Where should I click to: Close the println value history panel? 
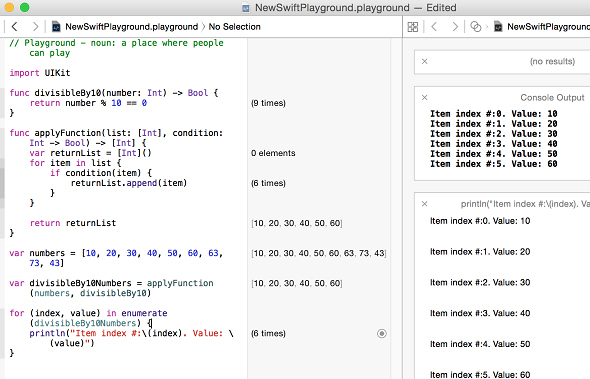click(424, 204)
